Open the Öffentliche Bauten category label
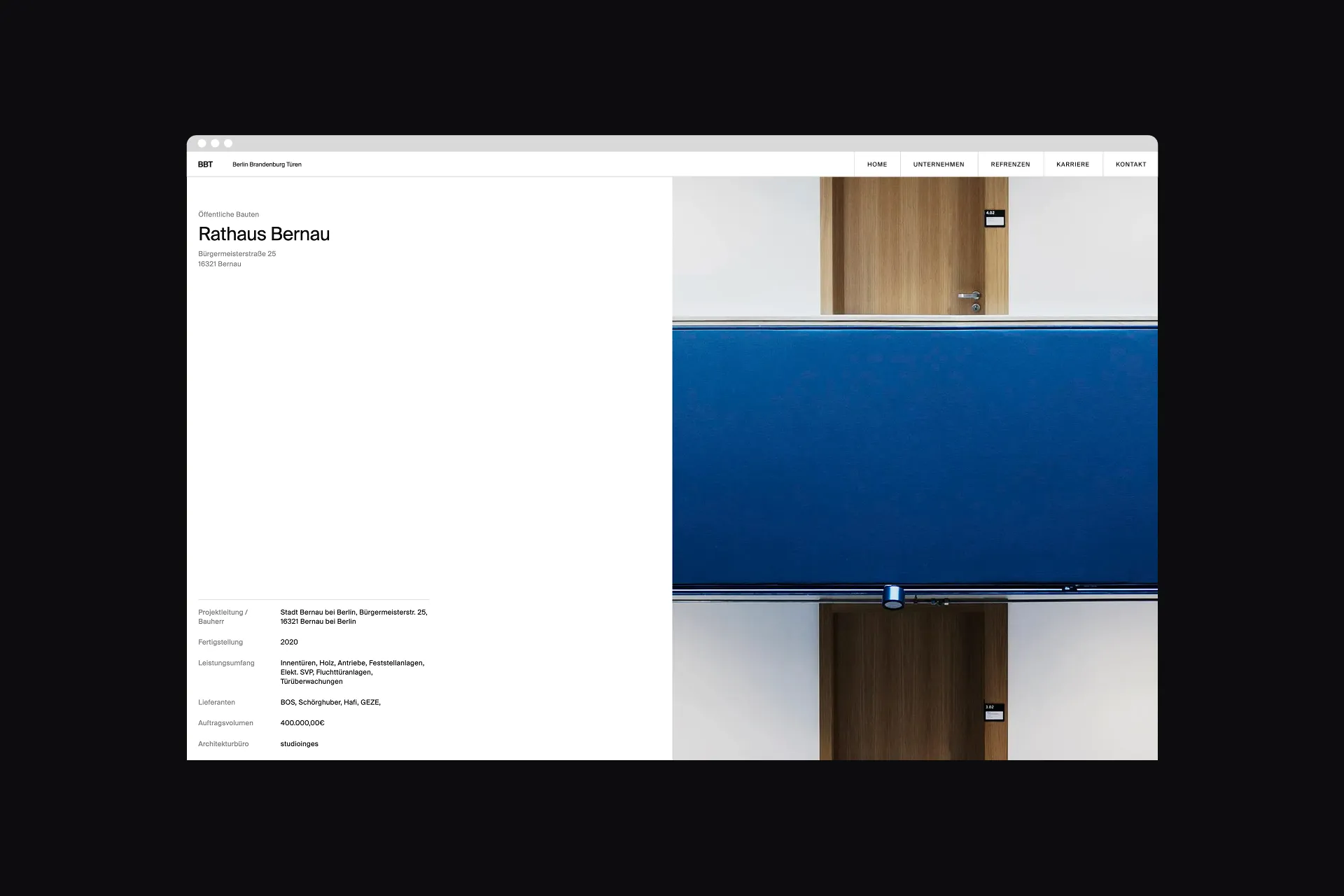This screenshot has height=896, width=1344. [x=229, y=214]
